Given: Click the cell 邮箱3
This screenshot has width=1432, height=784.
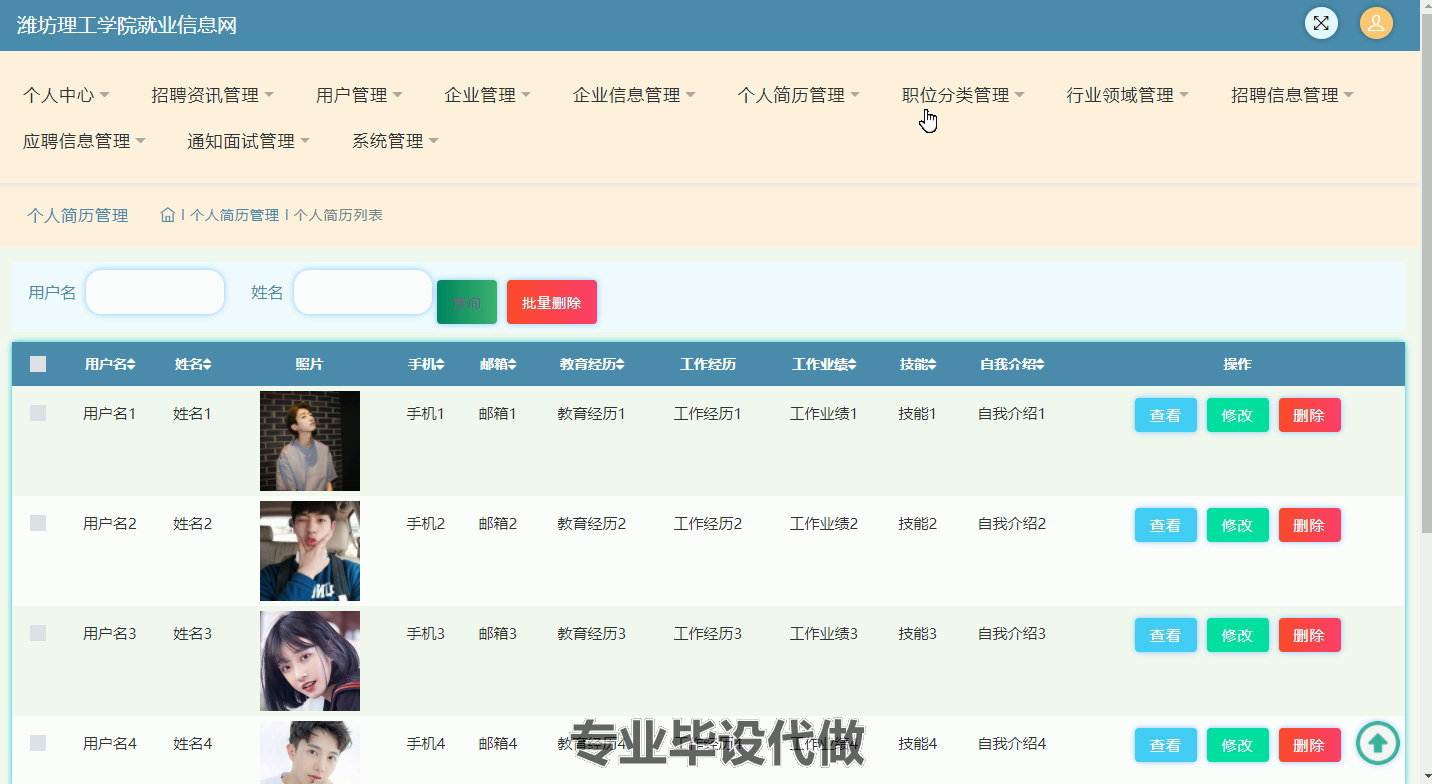Looking at the screenshot, I should [498, 634].
